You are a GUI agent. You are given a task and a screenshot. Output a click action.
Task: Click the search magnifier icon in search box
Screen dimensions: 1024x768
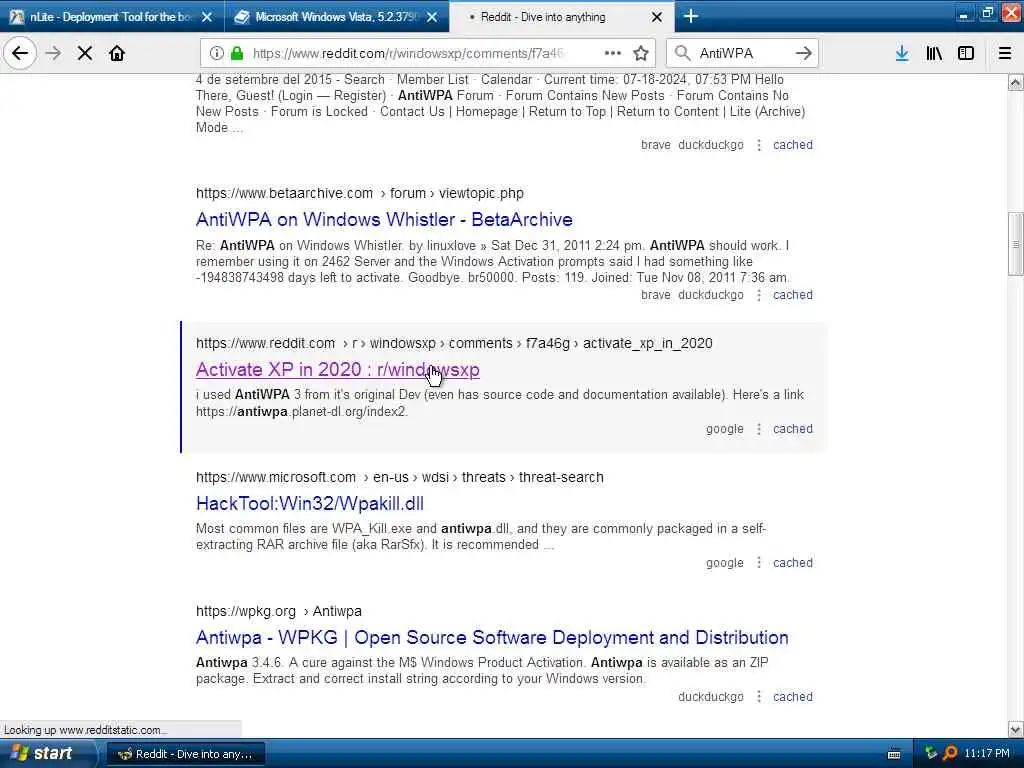[682, 53]
